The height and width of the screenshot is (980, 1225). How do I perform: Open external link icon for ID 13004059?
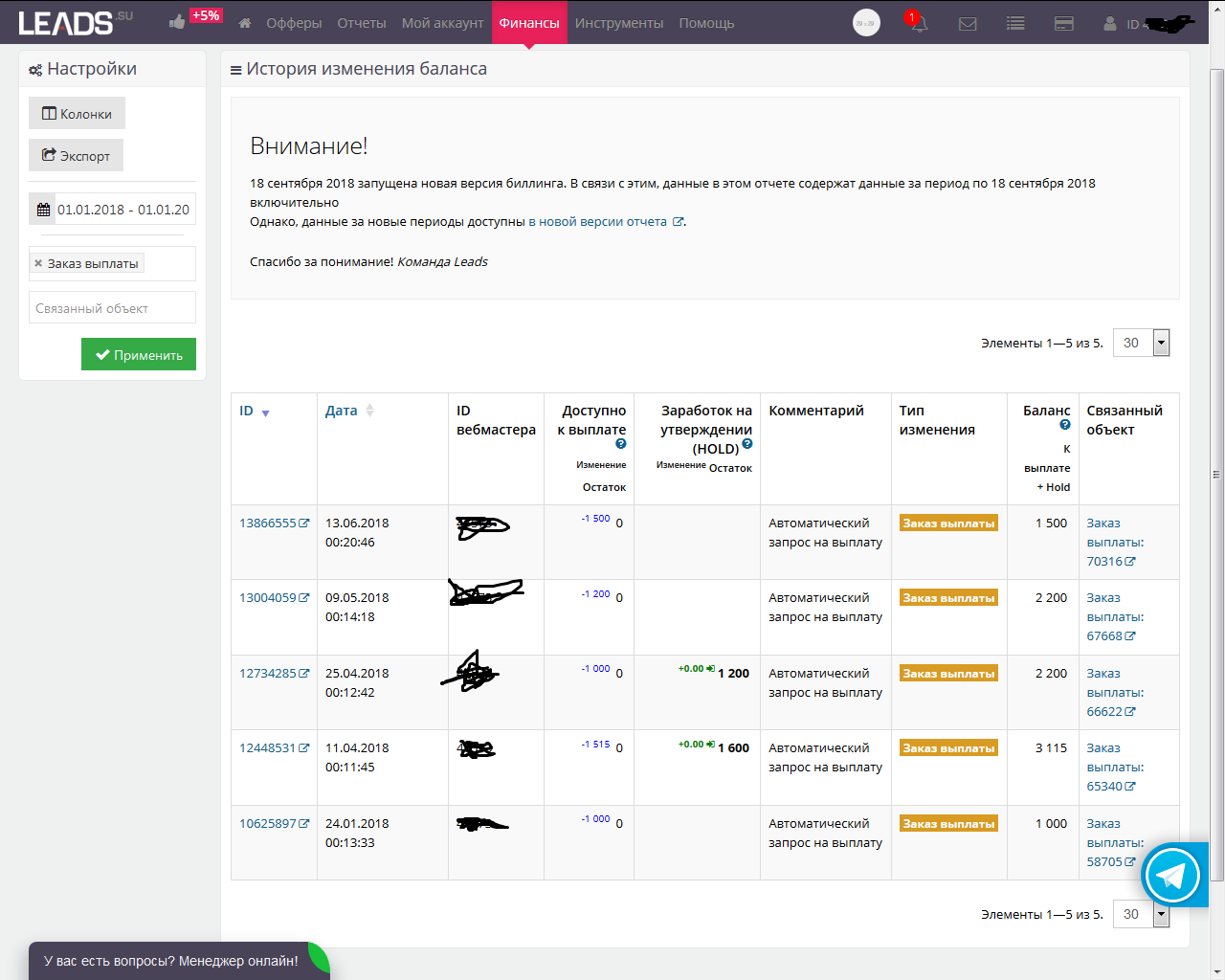[x=304, y=598]
